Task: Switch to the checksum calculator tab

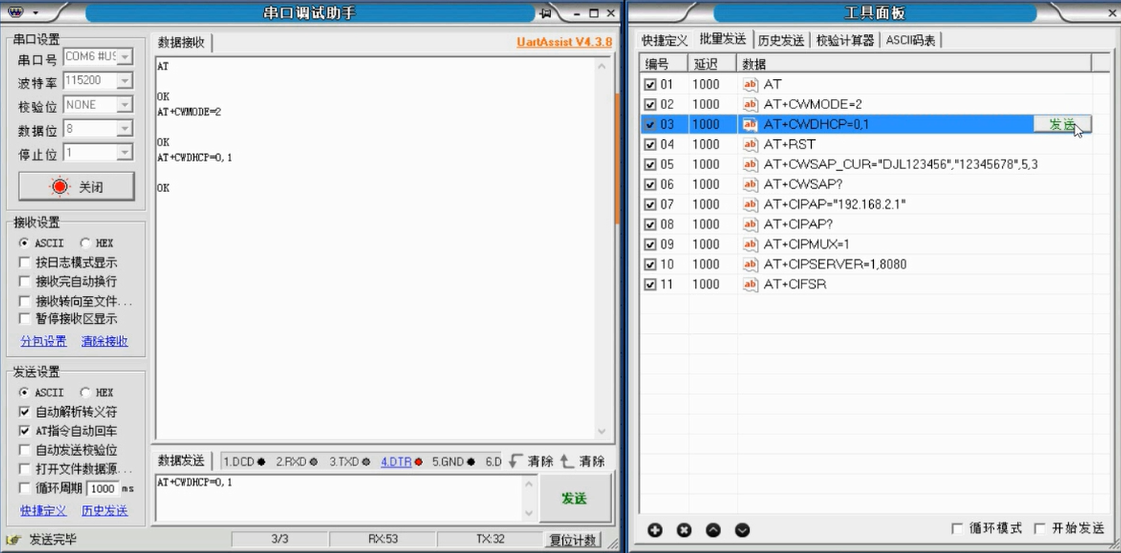Action: pos(845,40)
